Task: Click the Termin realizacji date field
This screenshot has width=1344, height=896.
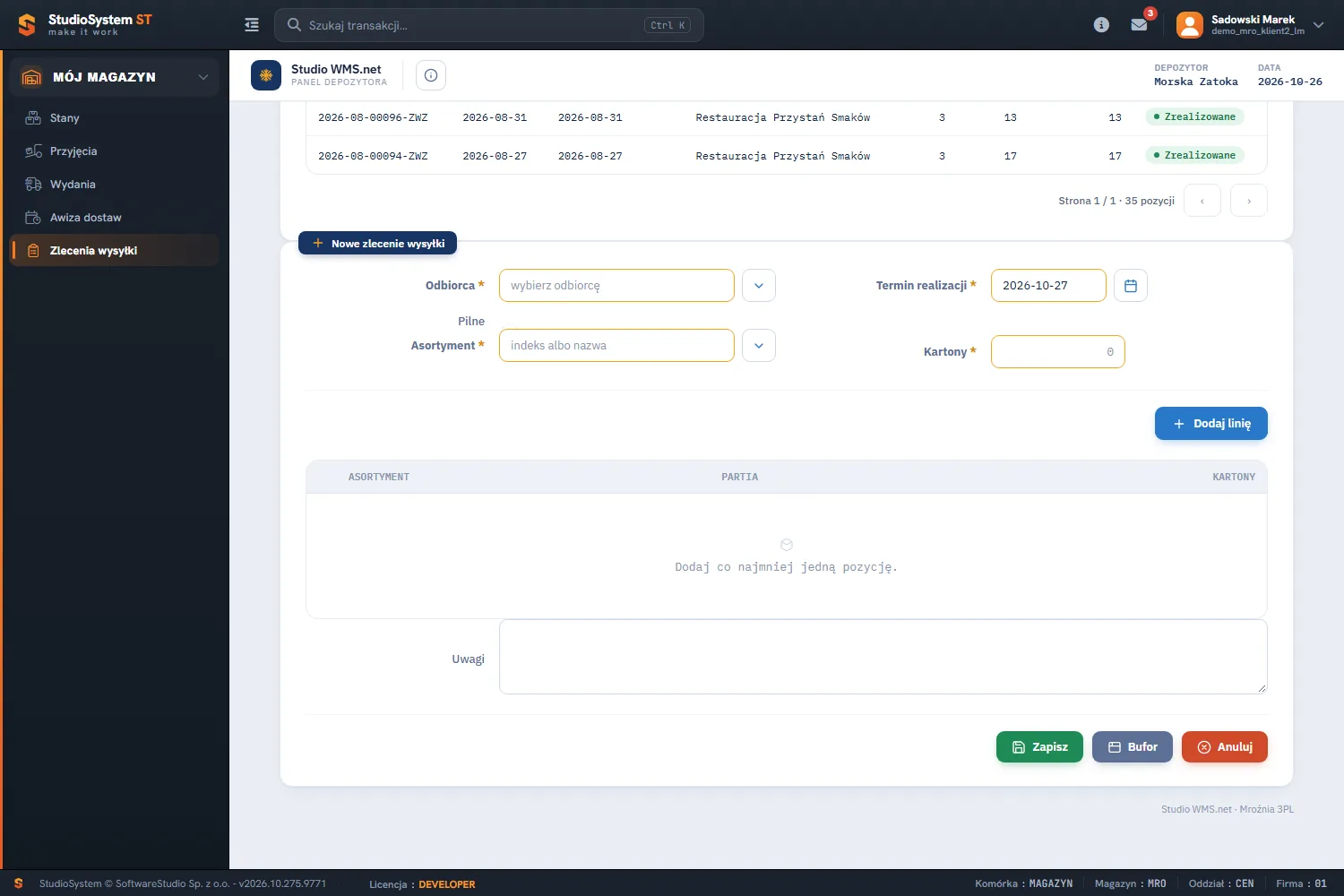Action: click(1048, 286)
